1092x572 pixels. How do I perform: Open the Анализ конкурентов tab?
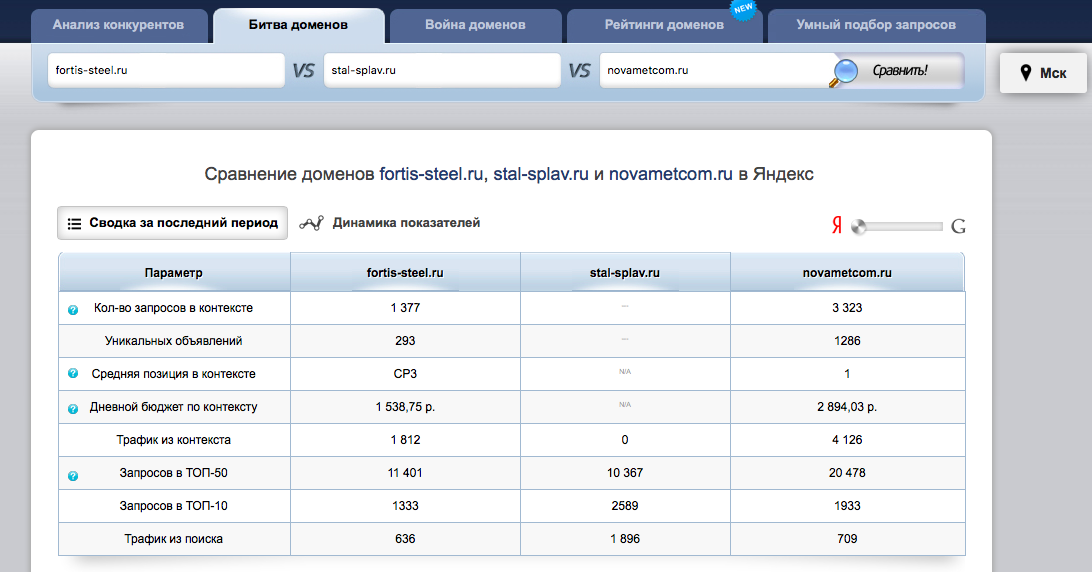click(x=119, y=26)
